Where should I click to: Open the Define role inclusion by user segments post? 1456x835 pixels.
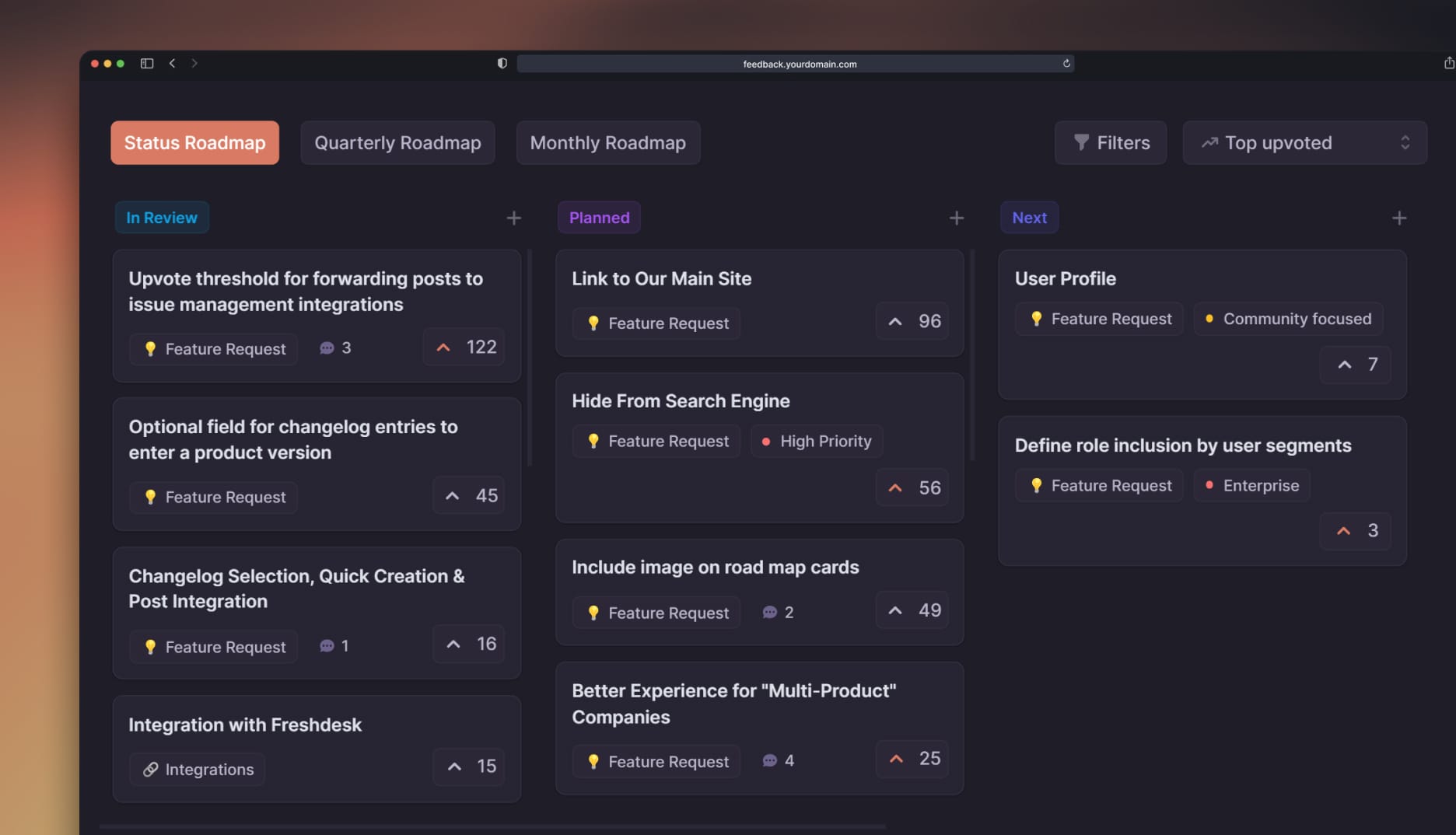point(1183,445)
